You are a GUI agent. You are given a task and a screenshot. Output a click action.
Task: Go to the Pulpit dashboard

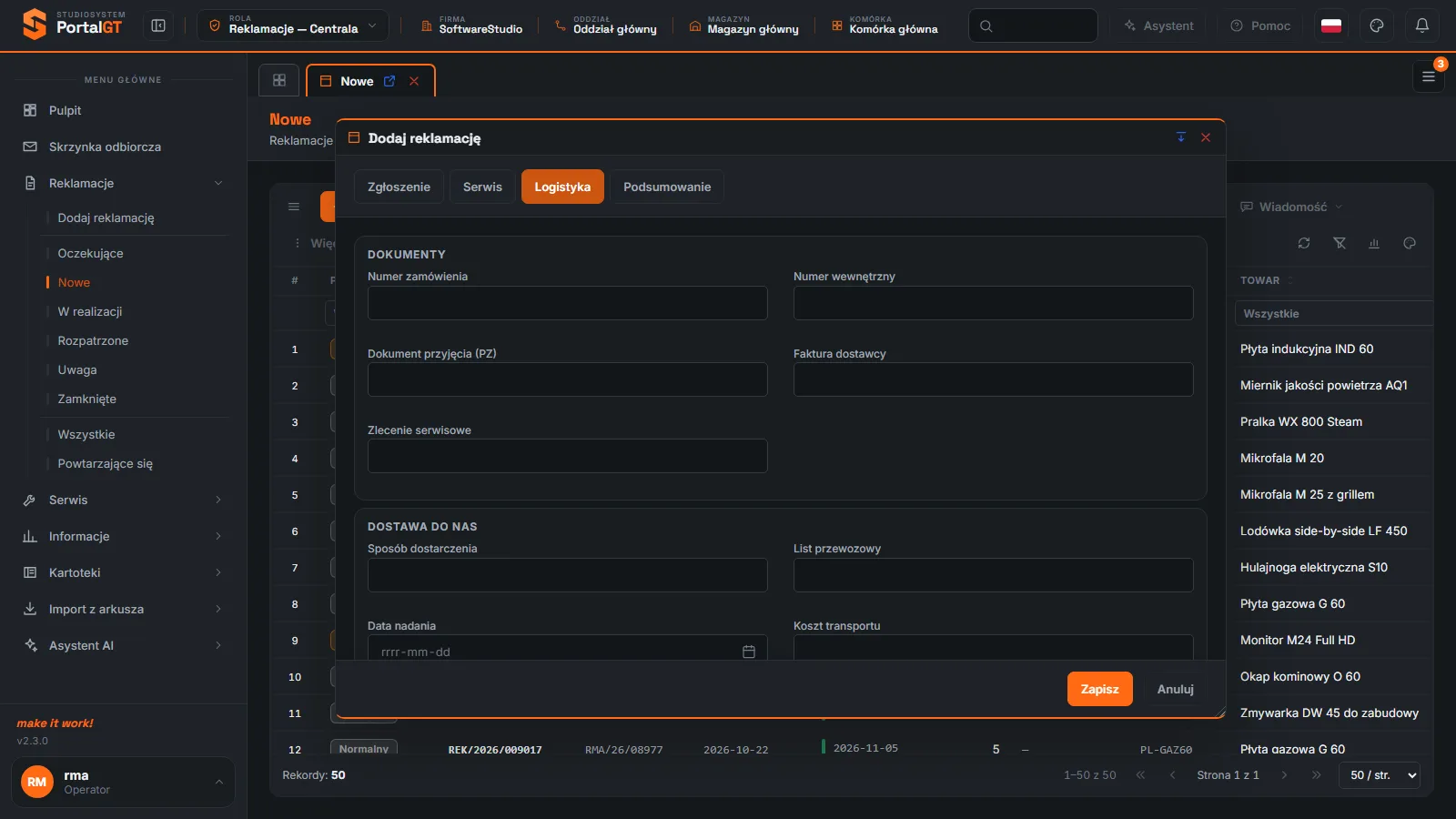pos(123,110)
